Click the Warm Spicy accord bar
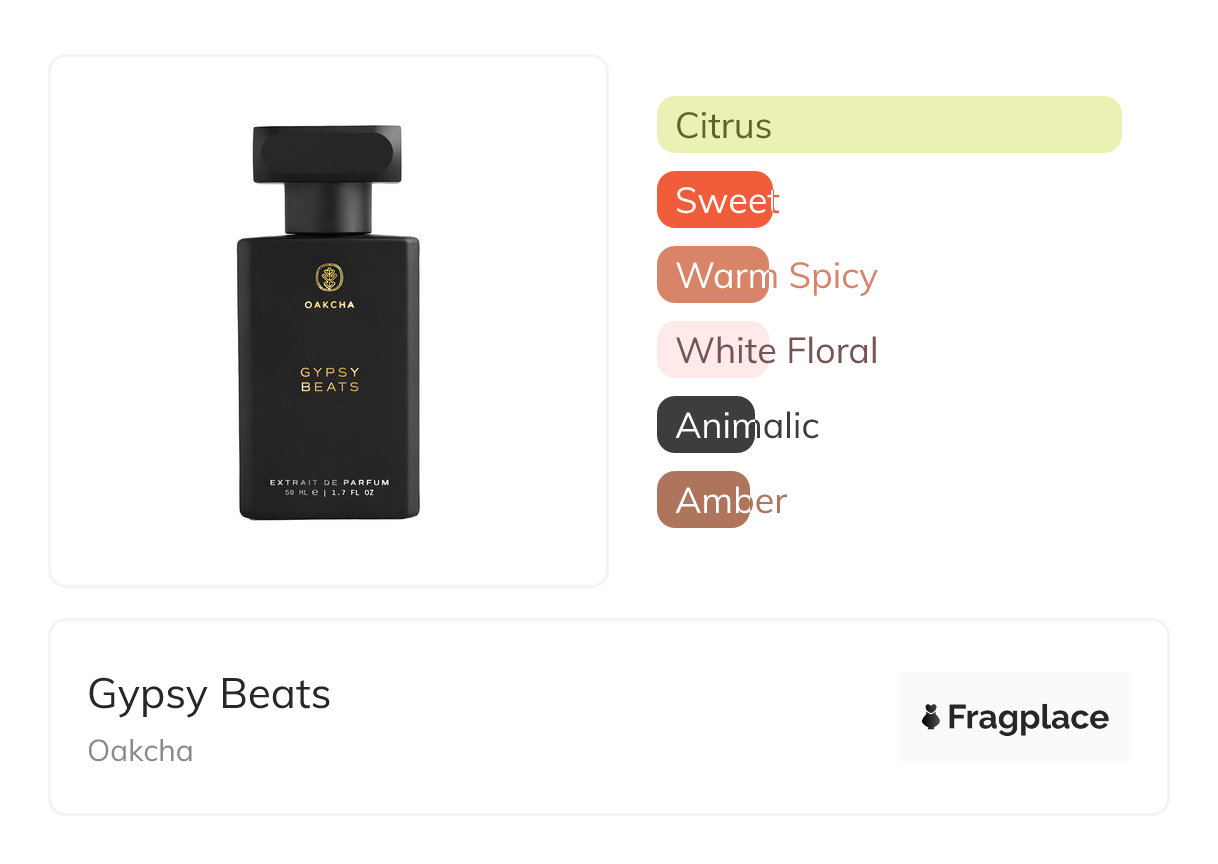 click(x=712, y=275)
